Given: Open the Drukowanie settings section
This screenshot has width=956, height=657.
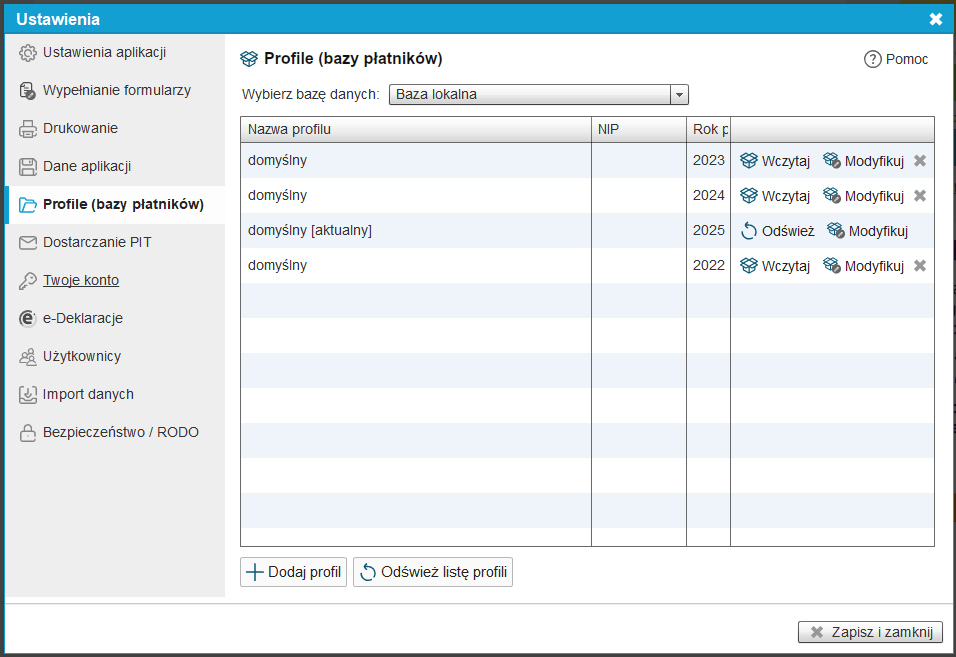Looking at the screenshot, I should (x=80, y=128).
